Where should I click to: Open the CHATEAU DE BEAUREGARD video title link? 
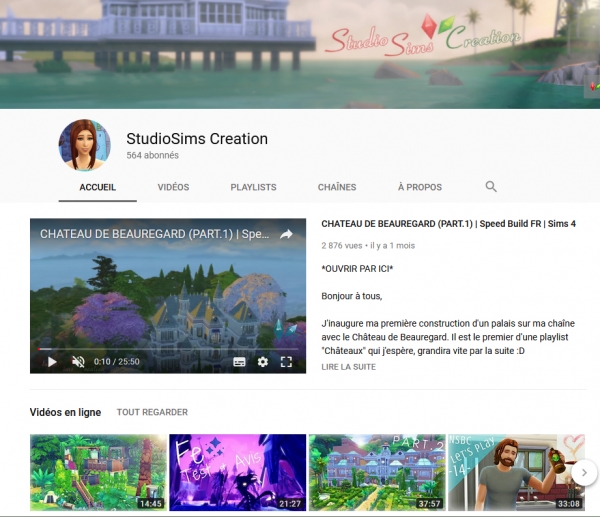tap(448, 224)
